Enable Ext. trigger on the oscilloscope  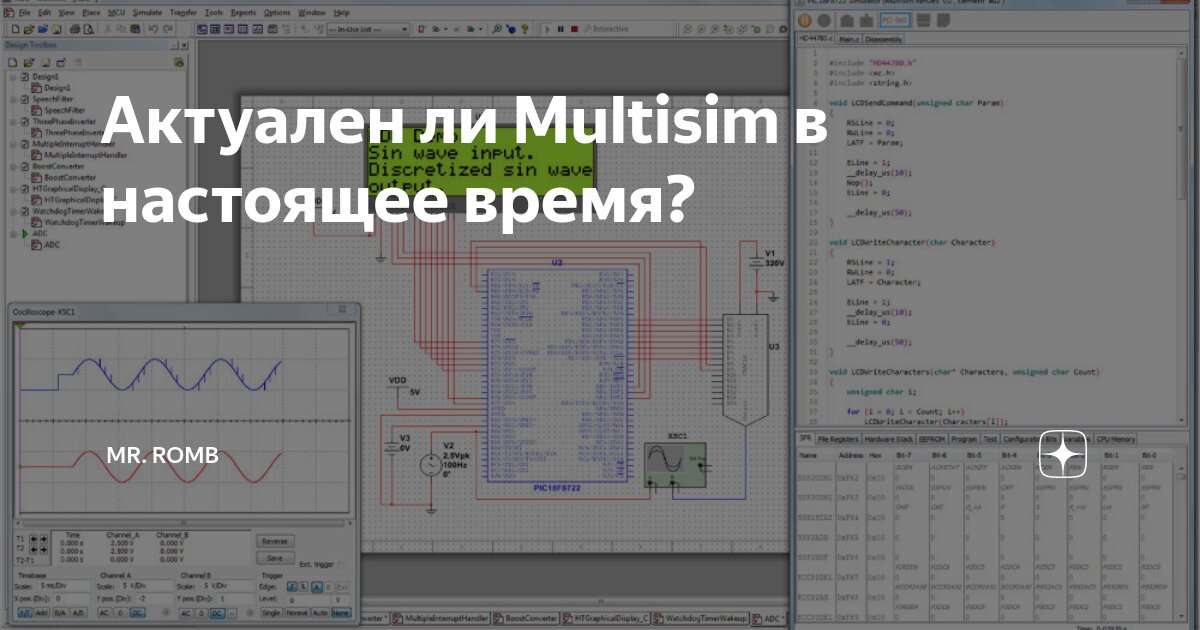[342, 564]
